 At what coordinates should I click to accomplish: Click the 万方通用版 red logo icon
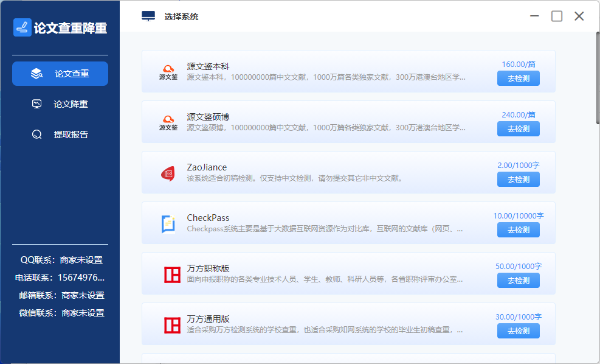pos(172,325)
